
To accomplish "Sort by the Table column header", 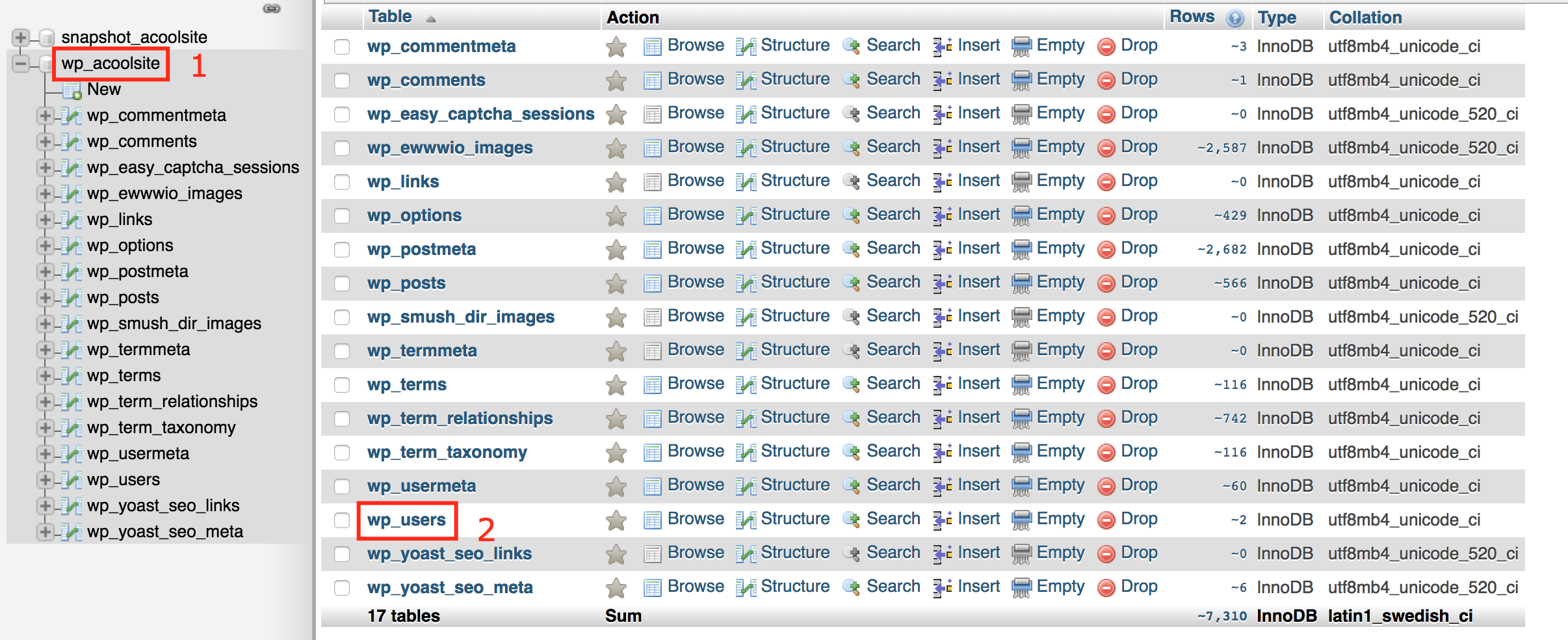I will click(x=390, y=17).
